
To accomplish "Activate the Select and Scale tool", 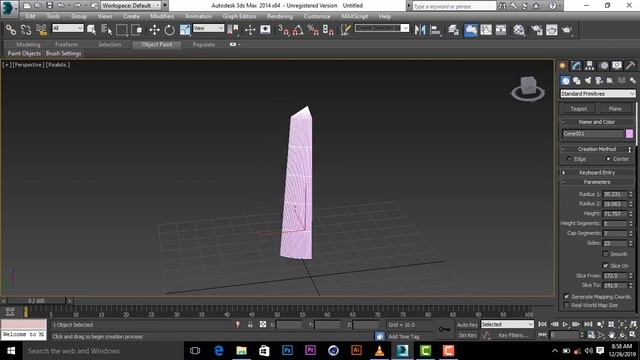I will tap(185, 30).
